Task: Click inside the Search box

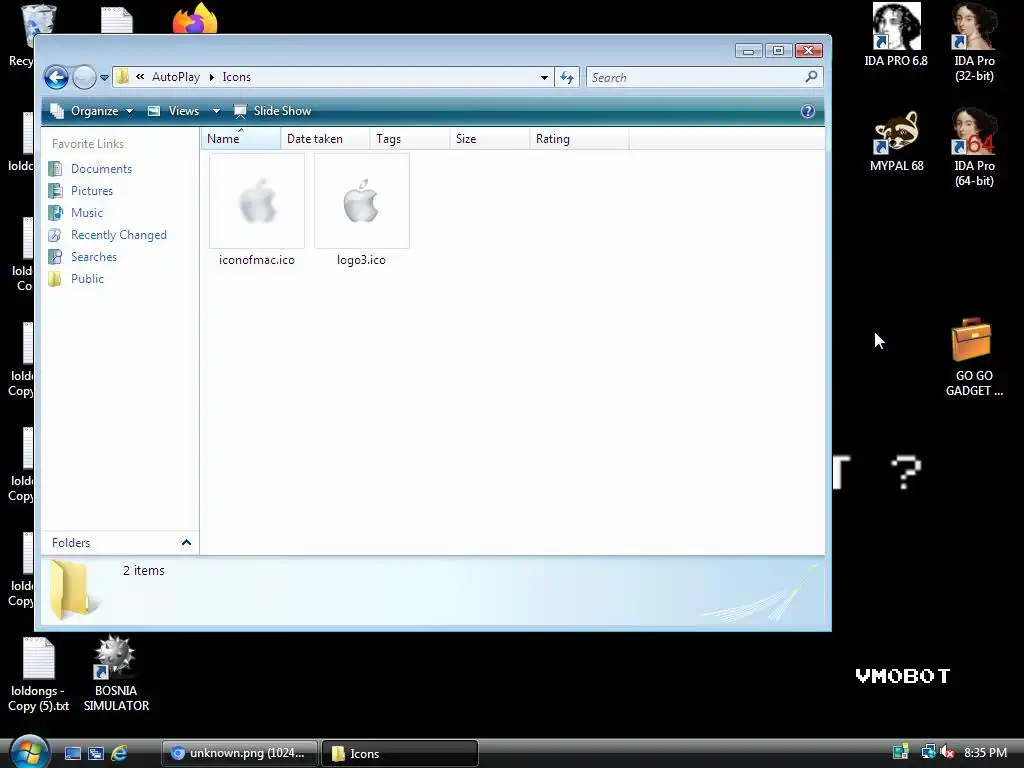Action: [x=694, y=78]
